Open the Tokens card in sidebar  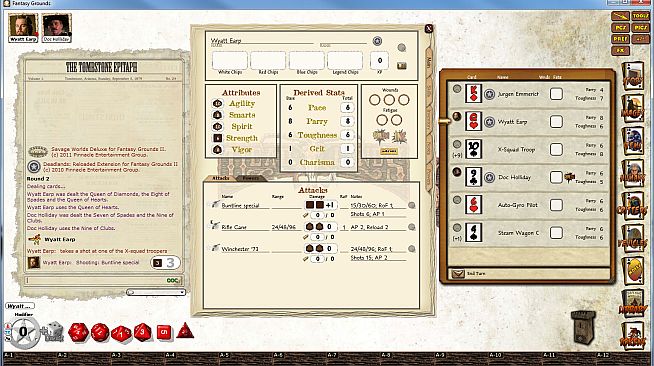[x=633, y=336]
